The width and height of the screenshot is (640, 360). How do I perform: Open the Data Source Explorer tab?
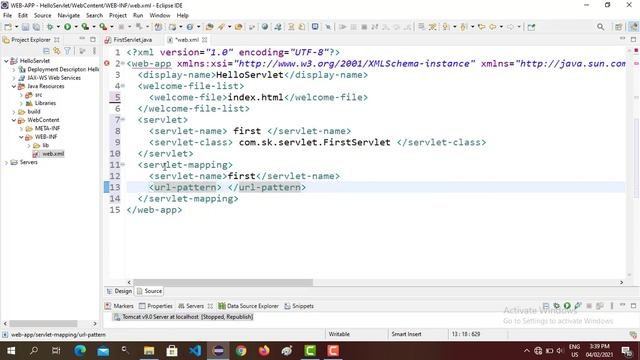point(248,306)
